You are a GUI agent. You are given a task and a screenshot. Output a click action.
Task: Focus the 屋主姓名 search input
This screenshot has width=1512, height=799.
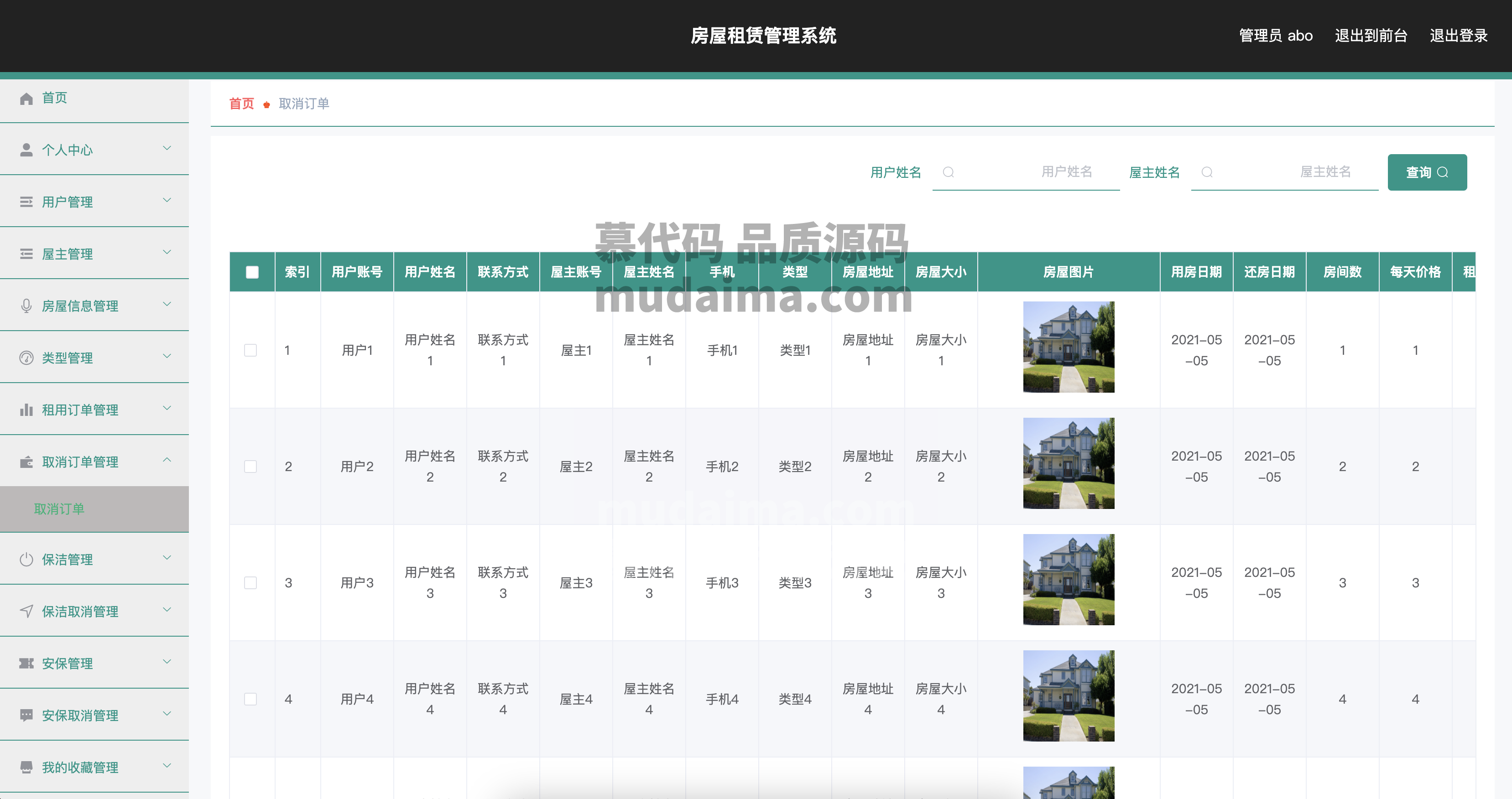[1285, 172]
